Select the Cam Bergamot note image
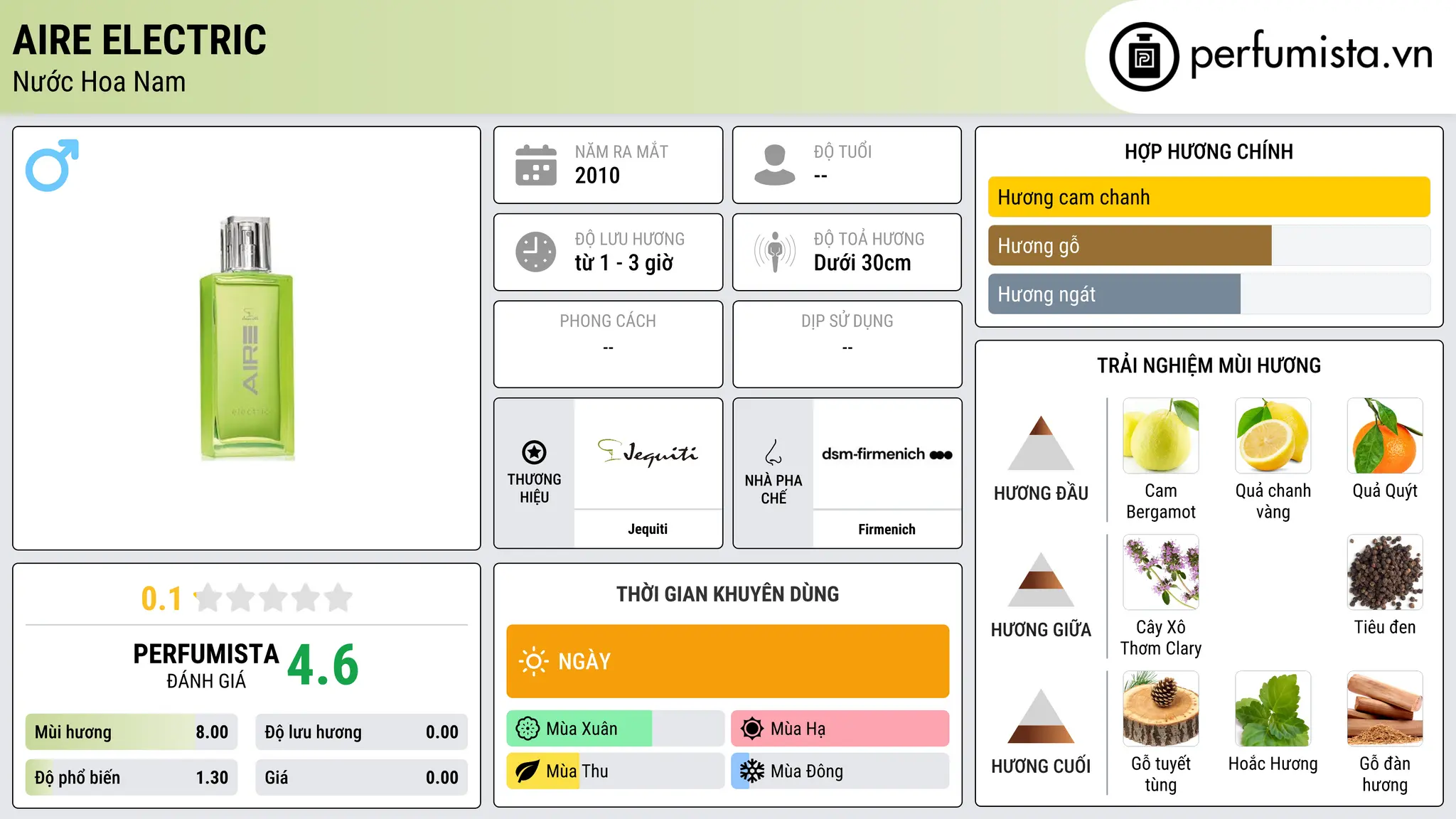Image resolution: width=1456 pixels, height=819 pixels. pyautogui.click(x=1161, y=436)
